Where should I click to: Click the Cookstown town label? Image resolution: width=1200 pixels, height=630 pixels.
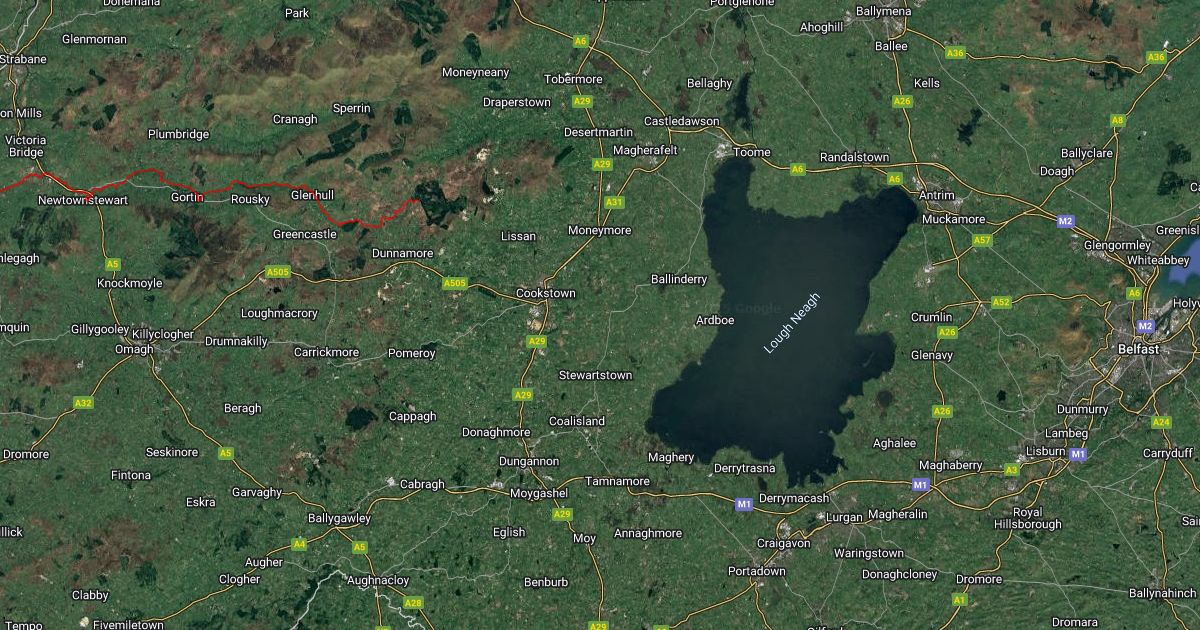(545, 293)
